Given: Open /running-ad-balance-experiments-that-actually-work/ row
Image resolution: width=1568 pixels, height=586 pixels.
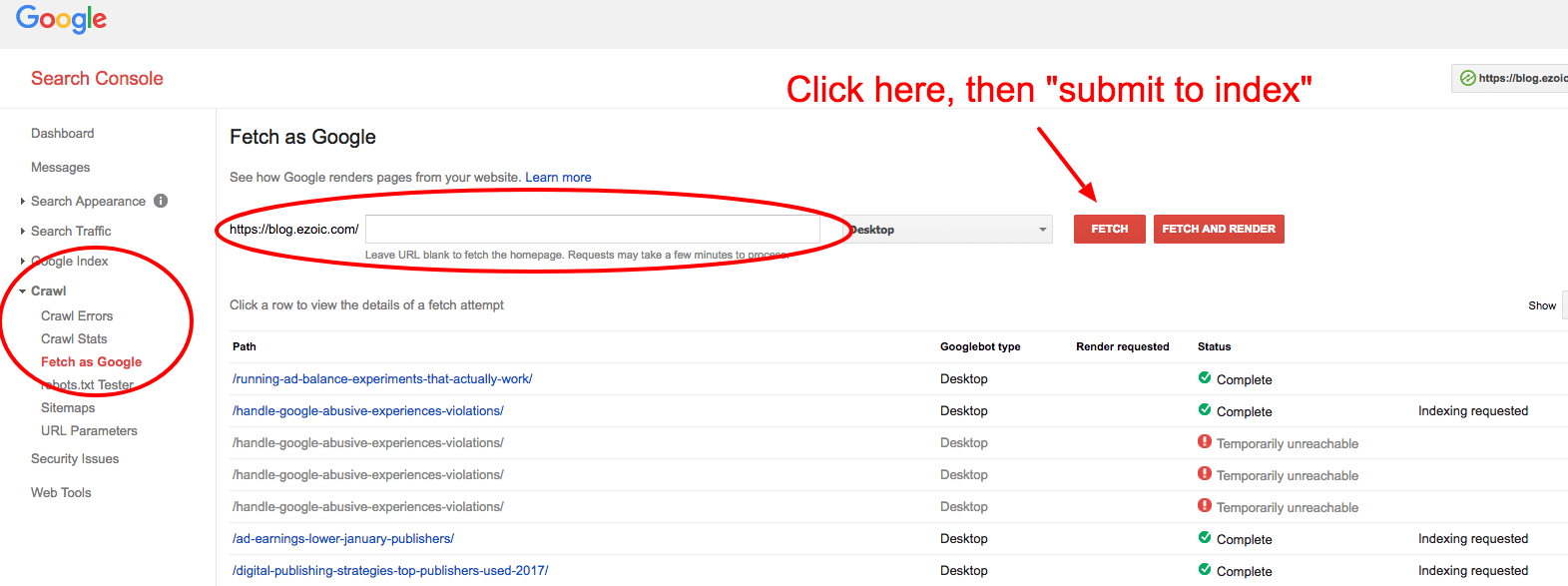Looking at the screenshot, I should point(382,378).
